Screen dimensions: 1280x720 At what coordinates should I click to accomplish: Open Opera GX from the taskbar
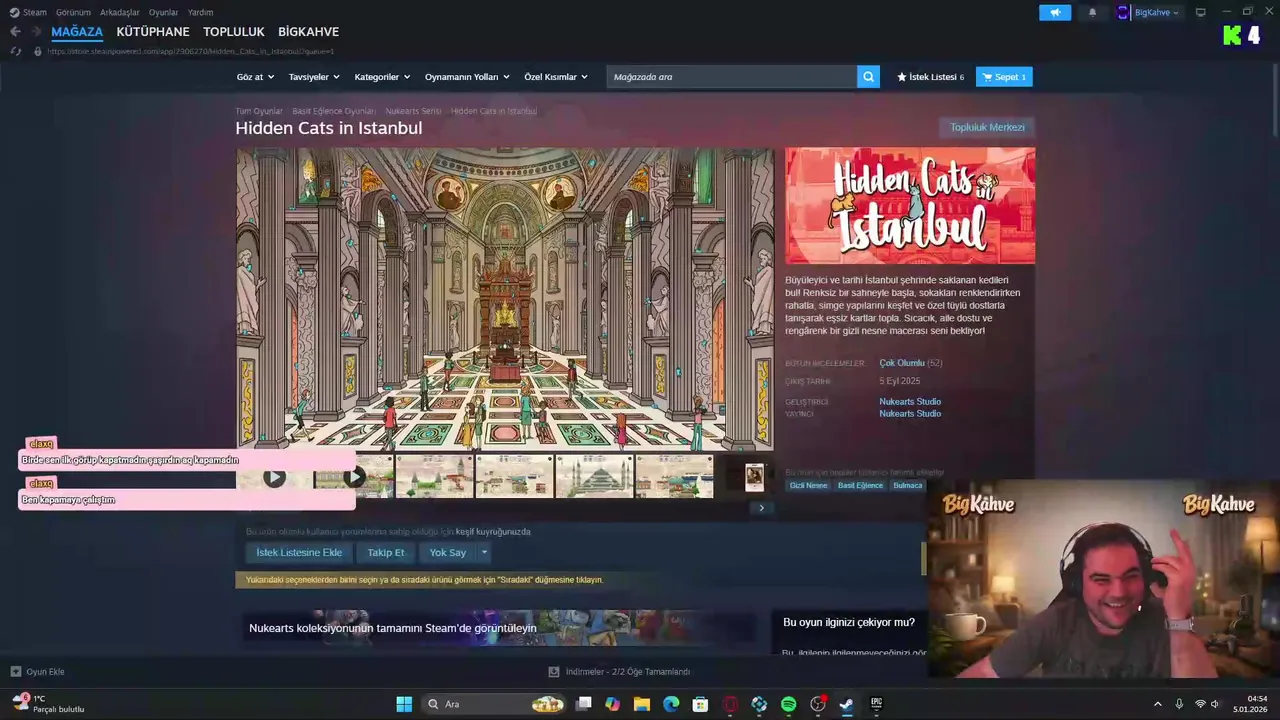pos(730,704)
